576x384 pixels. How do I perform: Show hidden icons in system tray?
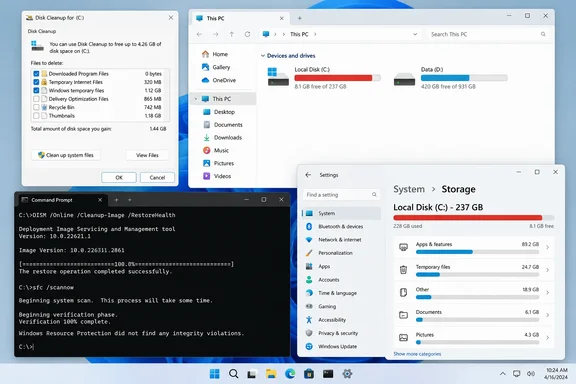(x=503, y=374)
